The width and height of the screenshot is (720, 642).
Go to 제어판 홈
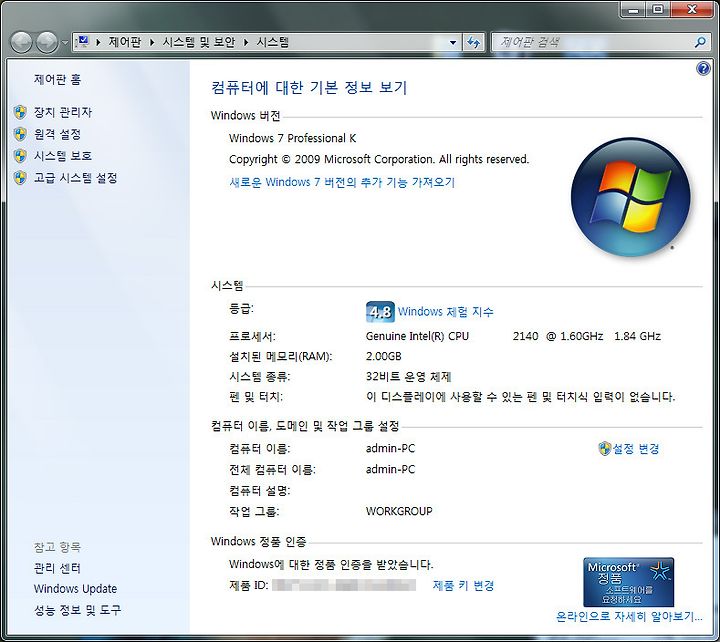coord(57,80)
